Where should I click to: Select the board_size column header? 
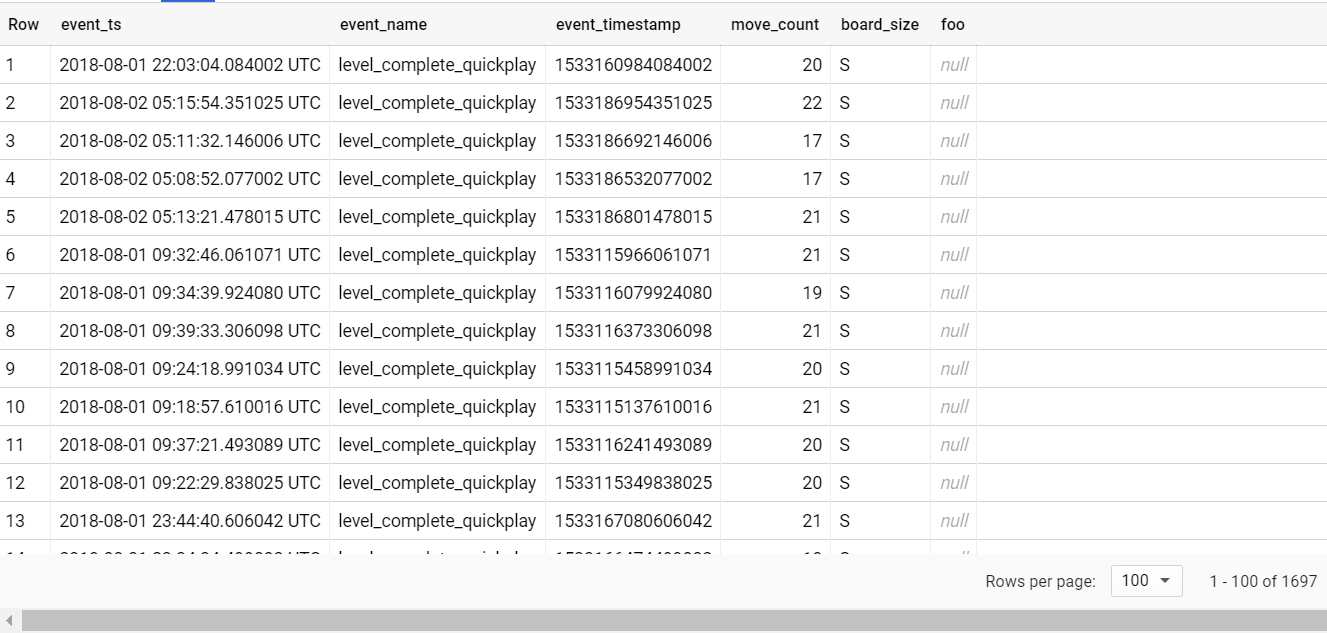pyautogui.click(x=879, y=25)
